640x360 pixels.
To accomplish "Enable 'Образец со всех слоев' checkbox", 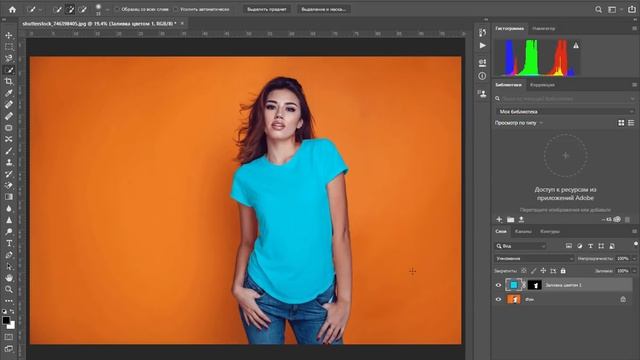I will point(117,9).
